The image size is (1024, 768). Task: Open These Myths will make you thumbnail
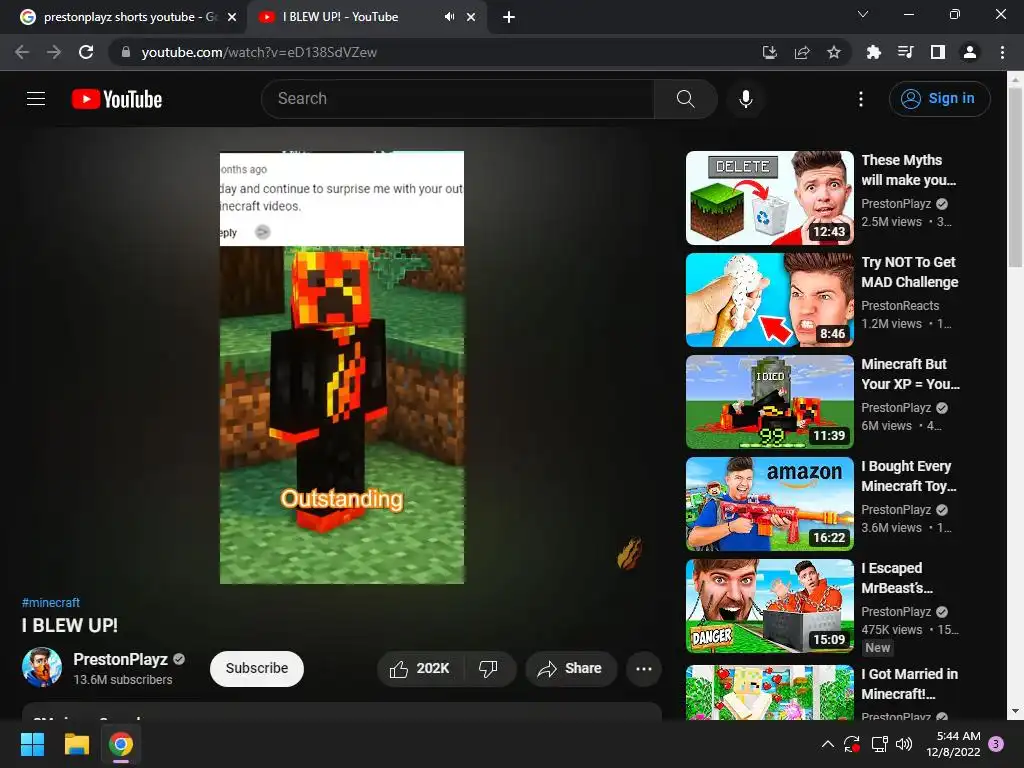770,198
